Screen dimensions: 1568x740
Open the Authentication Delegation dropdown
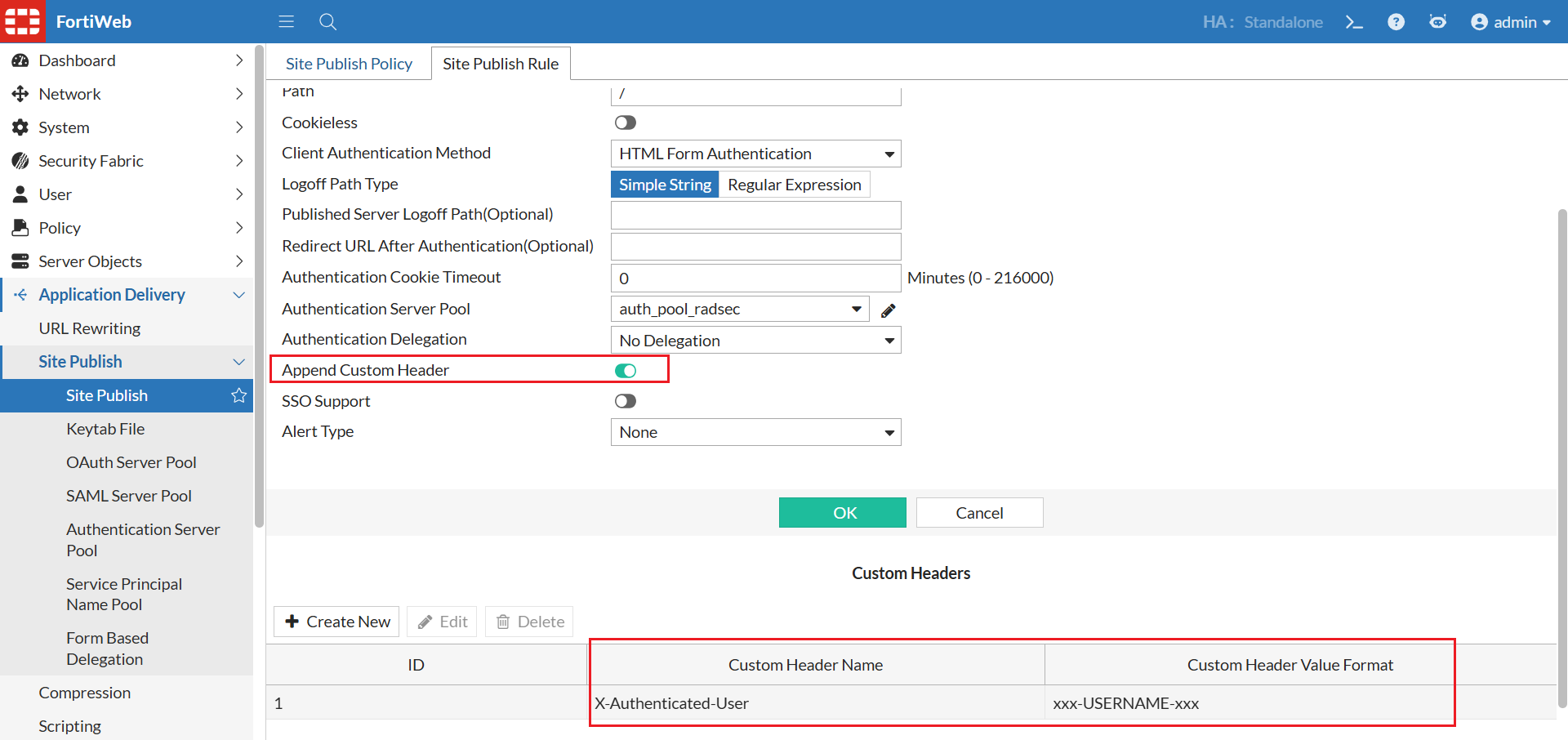coord(756,340)
